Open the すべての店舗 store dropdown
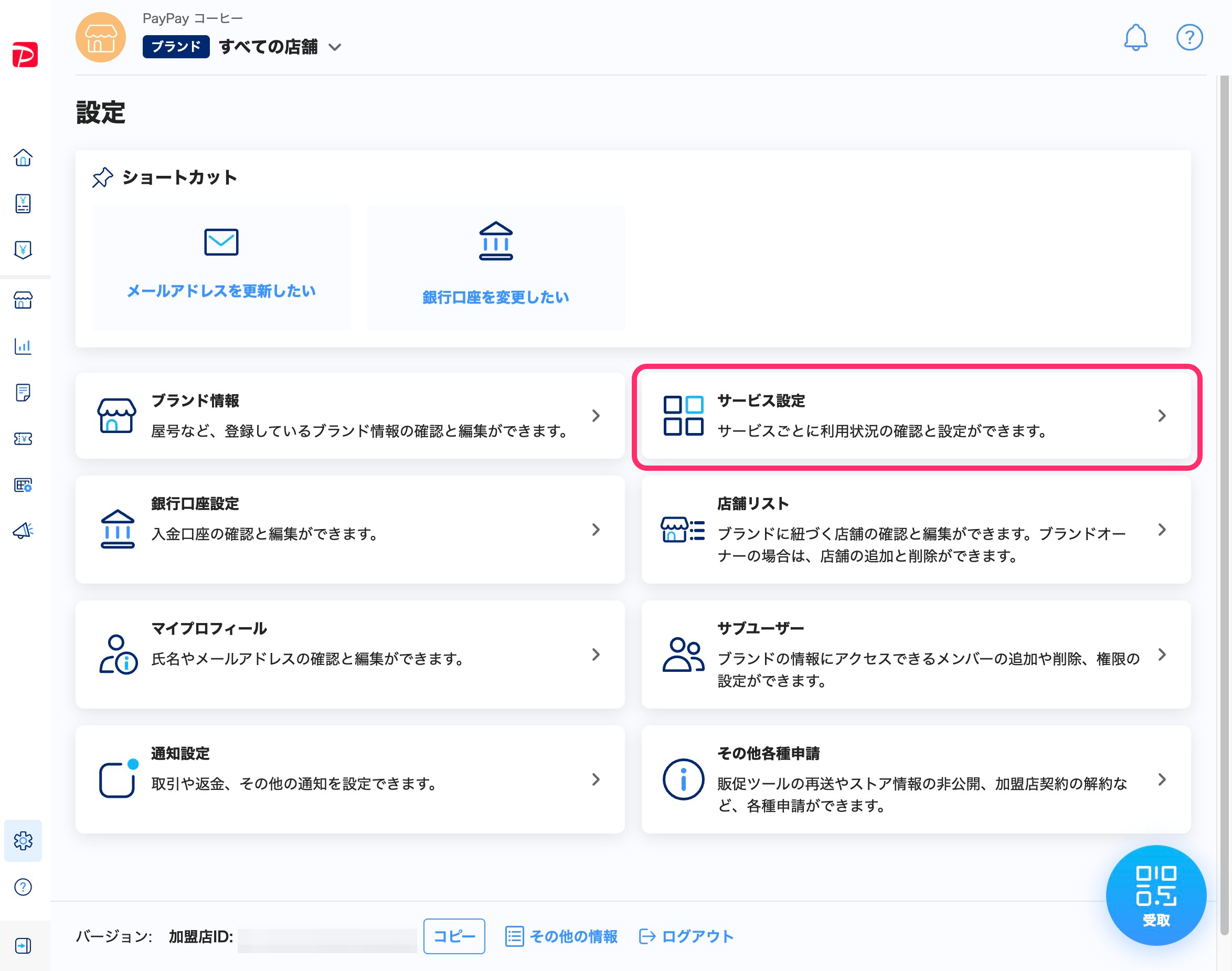The image size is (1232, 971). click(x=281, y=47)
